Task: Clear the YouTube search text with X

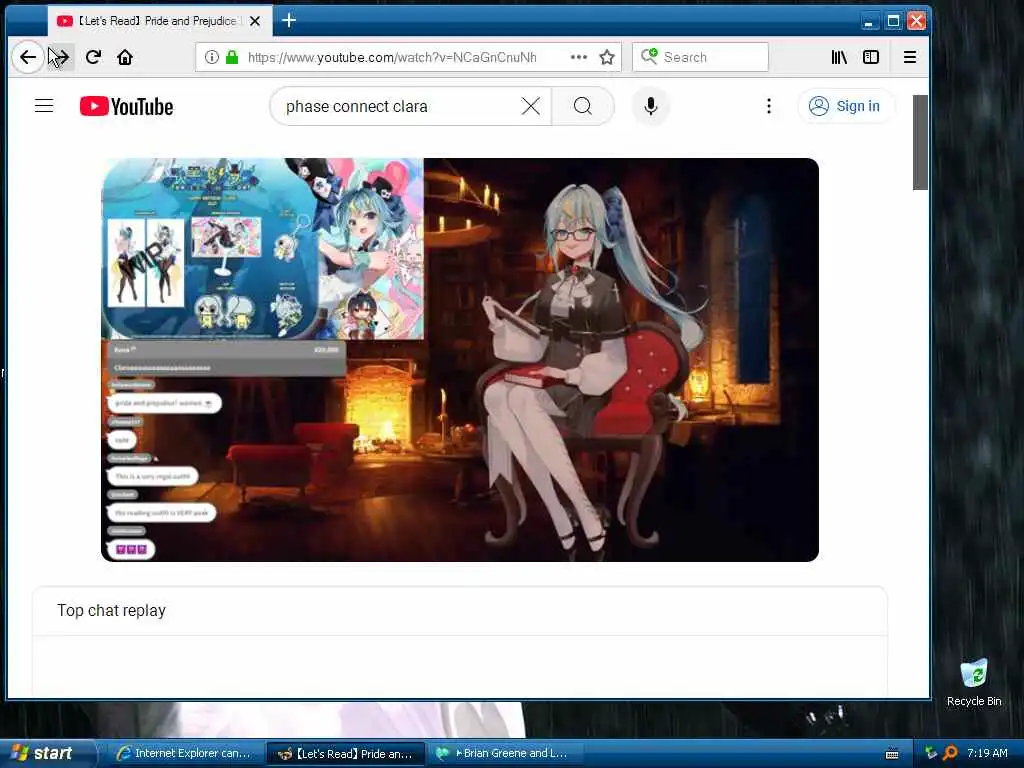Action: (x=531, y=106)
